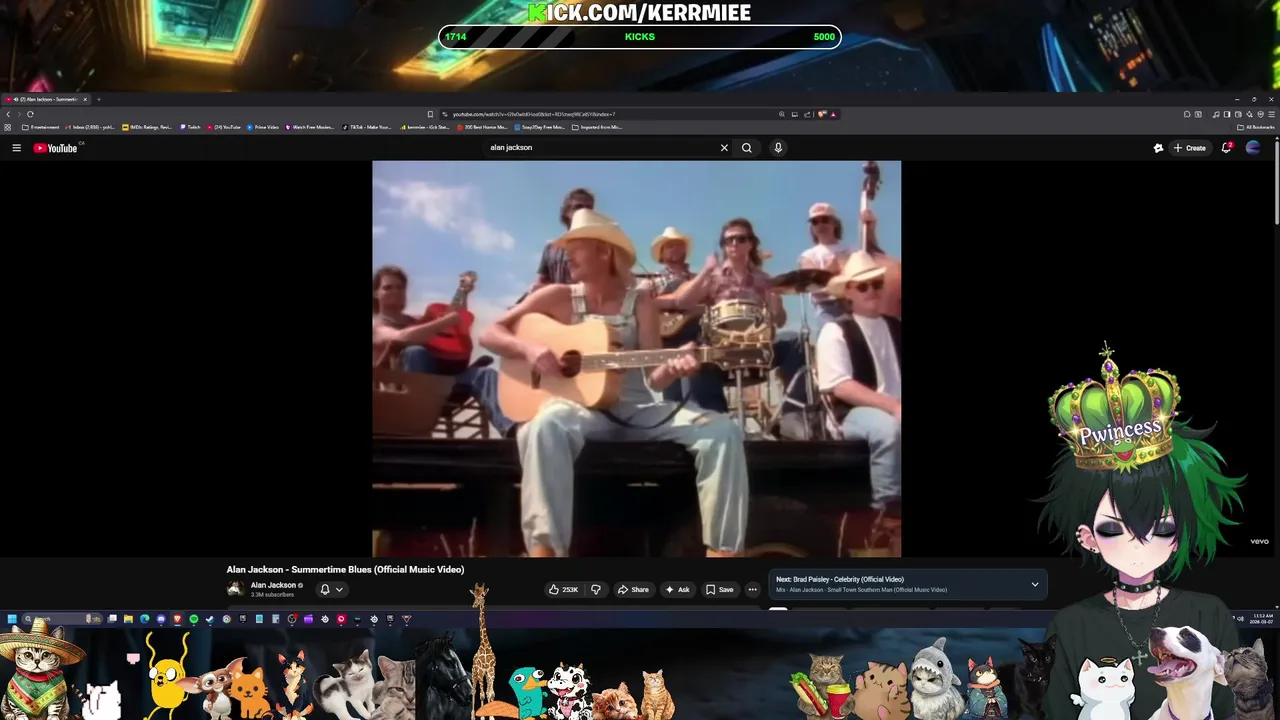Open YouTube notifications bell in header
Screen dimensions: 1280x720
tap(1226, 148)
